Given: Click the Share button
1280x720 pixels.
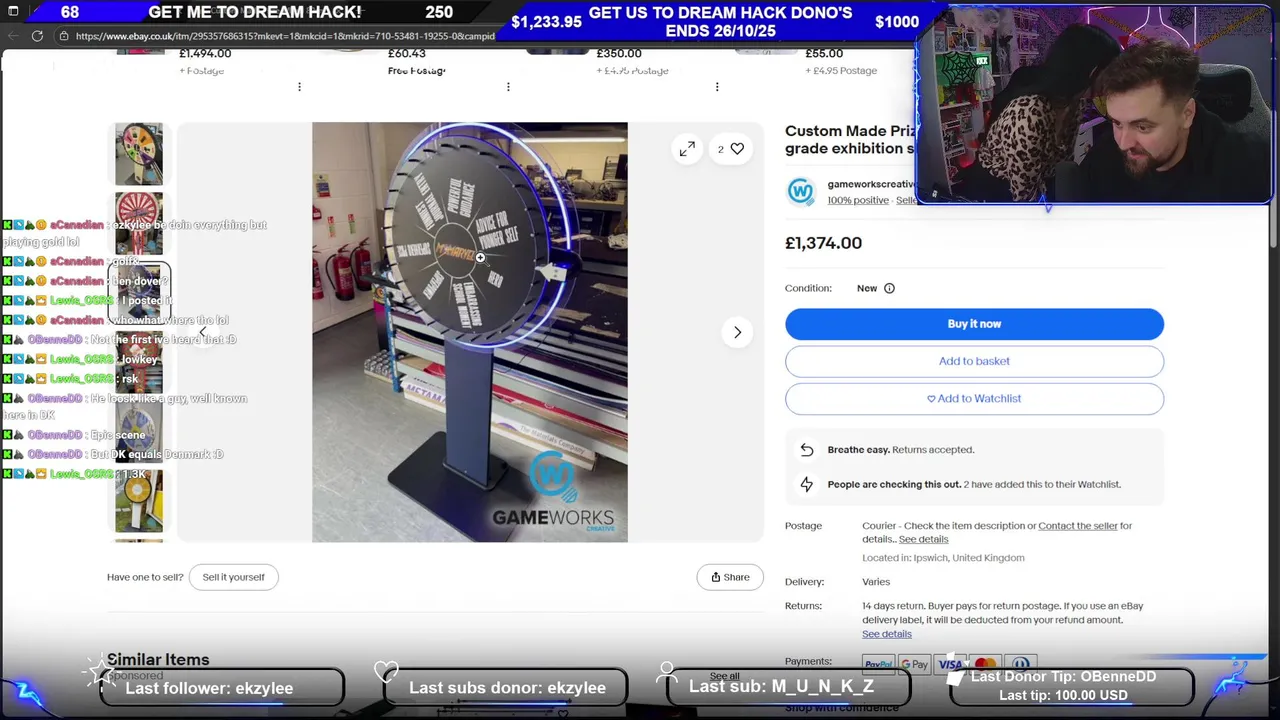Looking at the screenshot, I should tap(730, 577).
